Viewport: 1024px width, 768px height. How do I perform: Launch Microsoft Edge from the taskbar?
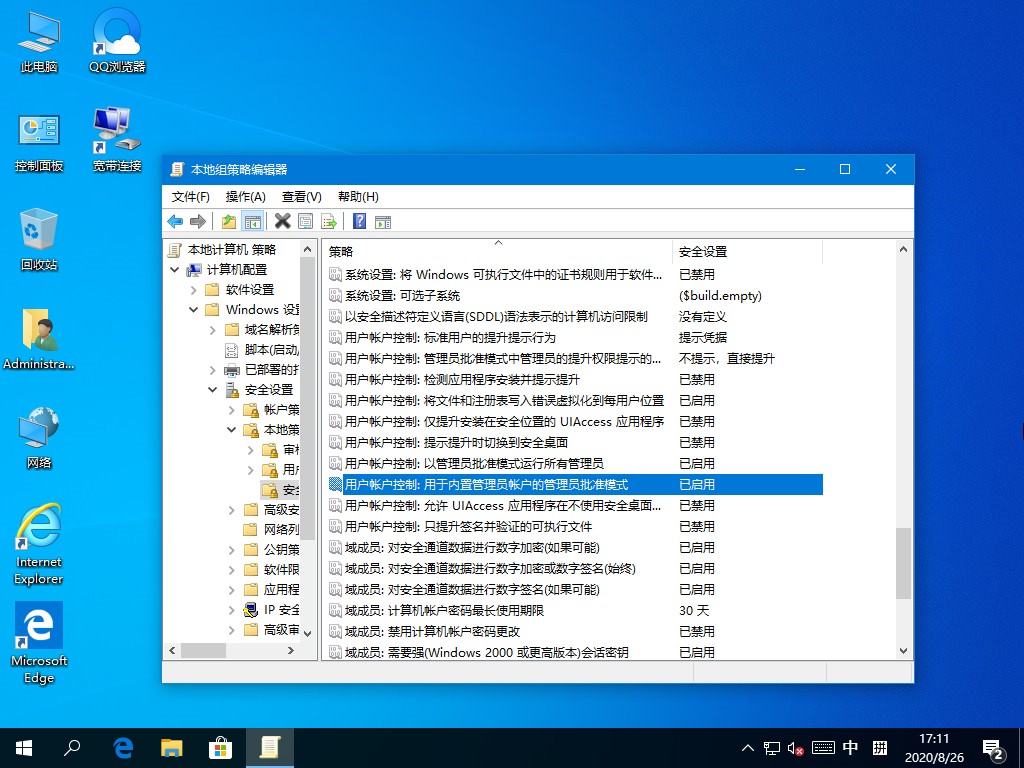(x=123, y=747)
